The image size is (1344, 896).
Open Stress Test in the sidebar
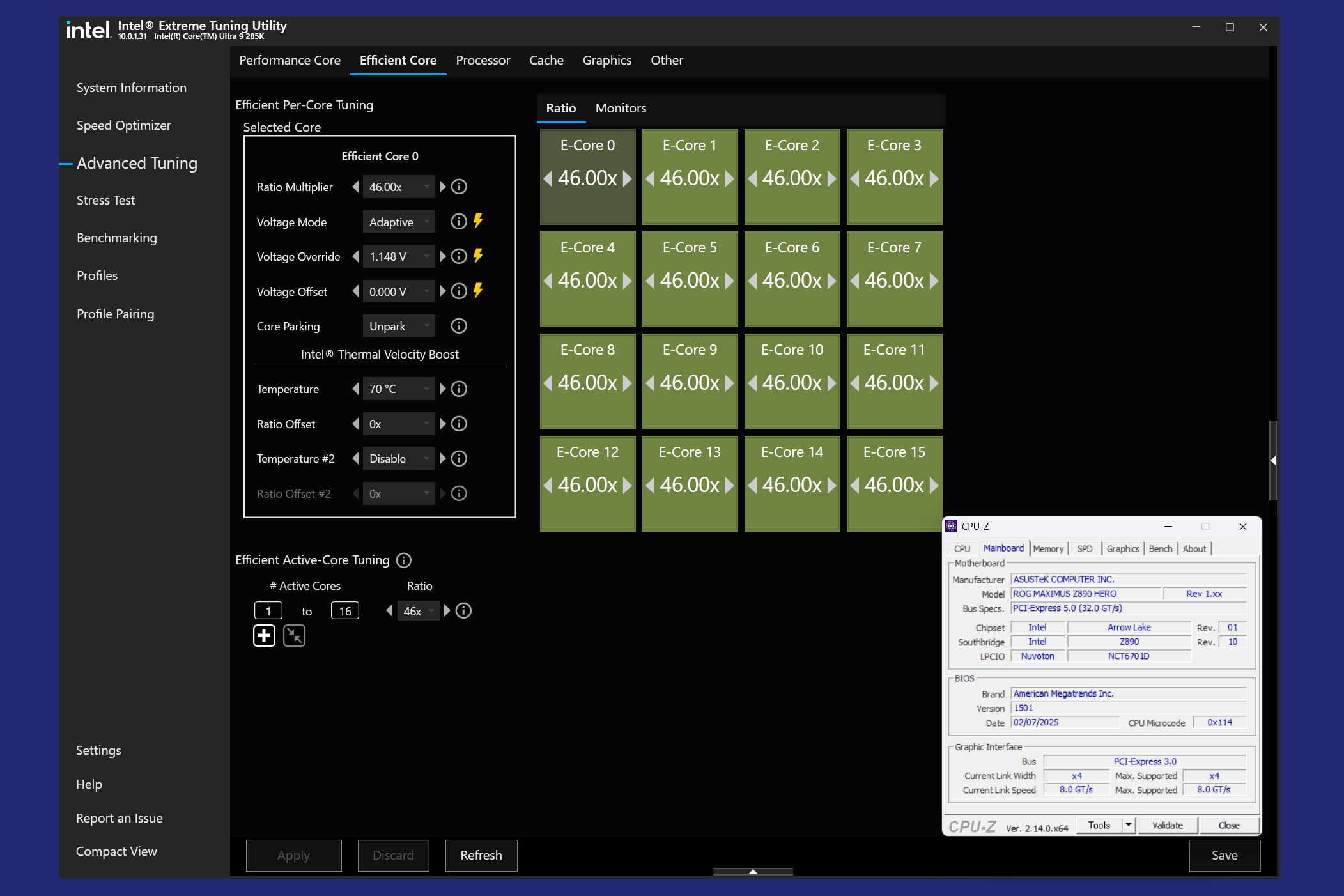pos(105,200)
